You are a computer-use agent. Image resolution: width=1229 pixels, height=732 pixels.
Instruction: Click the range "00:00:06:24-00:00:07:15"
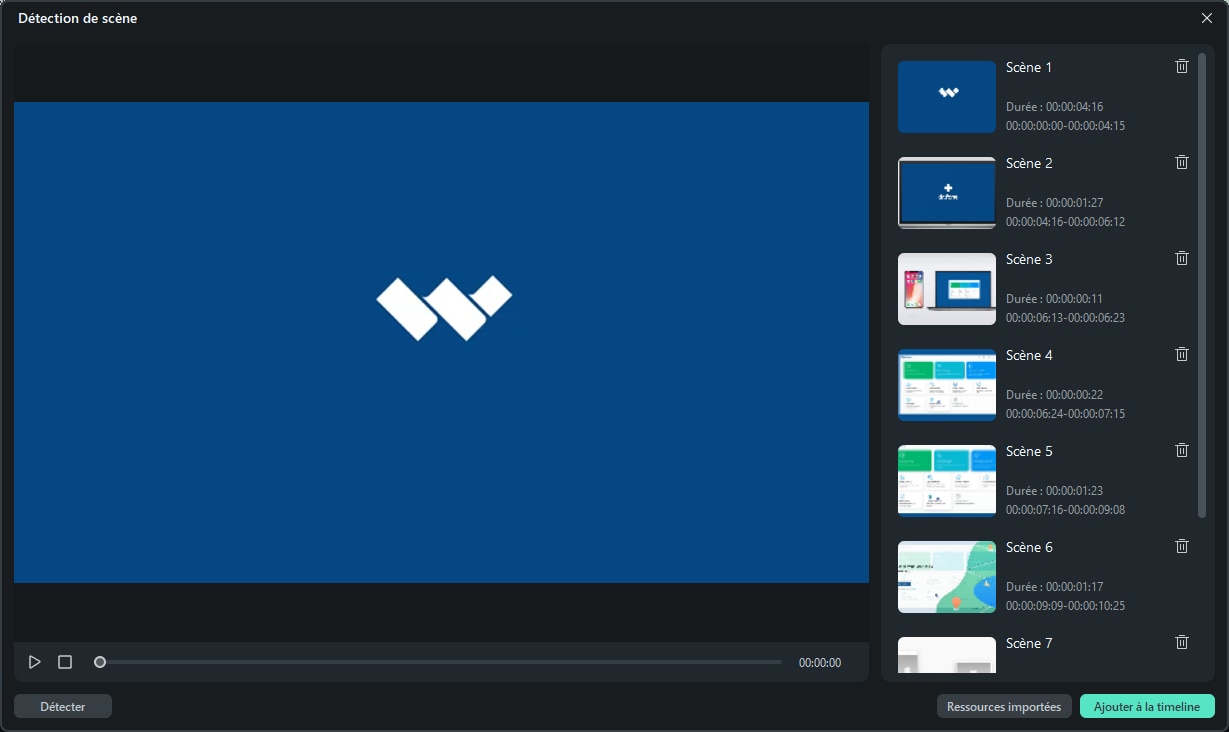point(1065,414)
